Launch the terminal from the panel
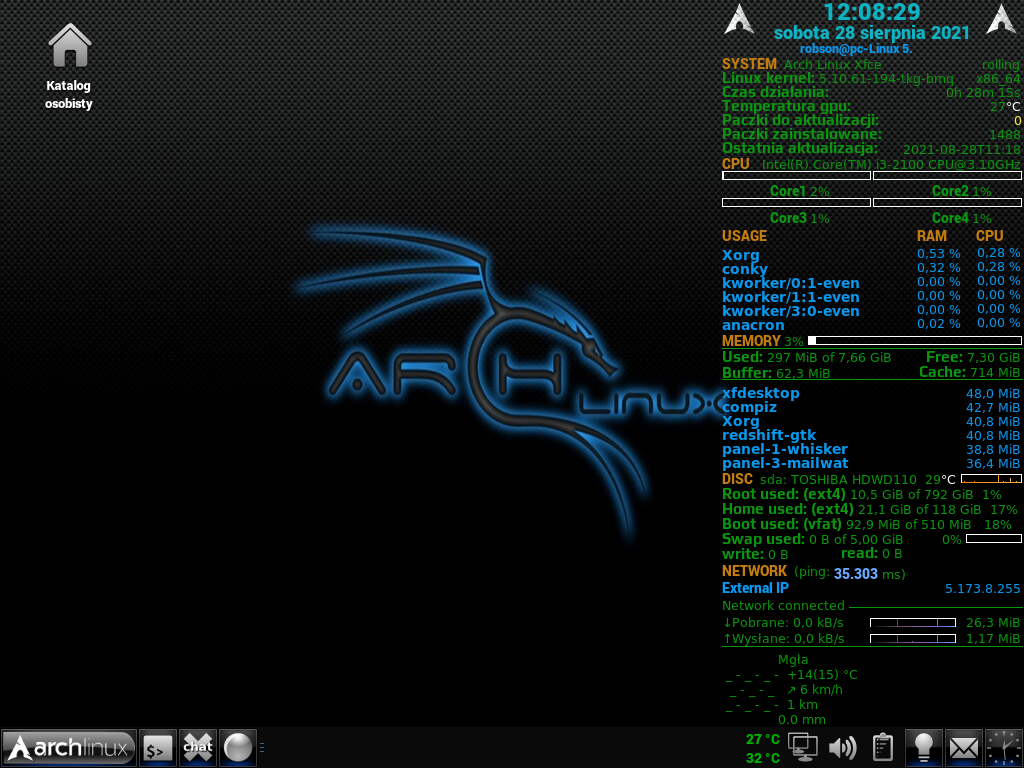The height and width of the screenshot is (768, 1024). coord(157,748)
